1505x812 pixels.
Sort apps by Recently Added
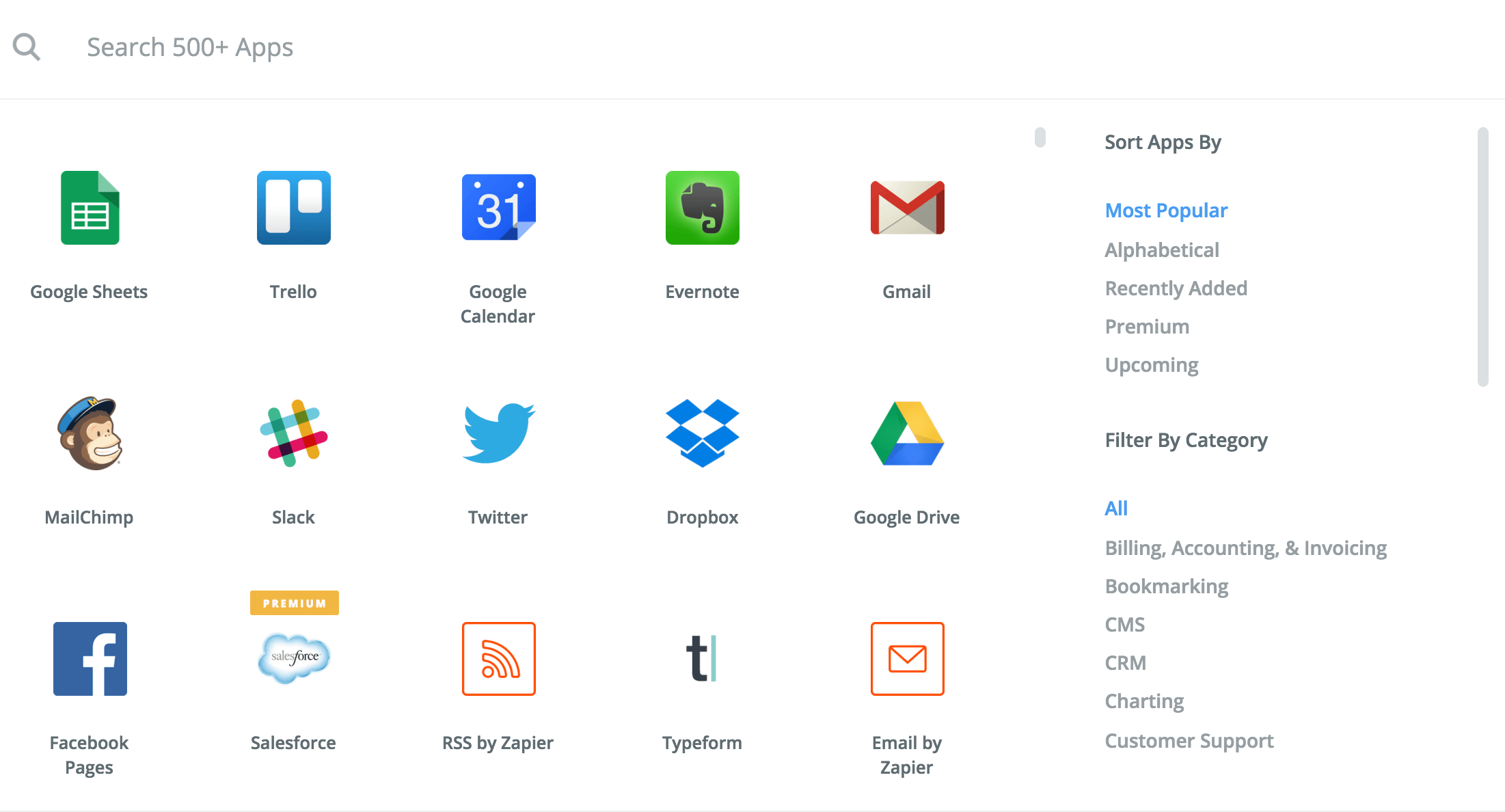(1176, 288)
